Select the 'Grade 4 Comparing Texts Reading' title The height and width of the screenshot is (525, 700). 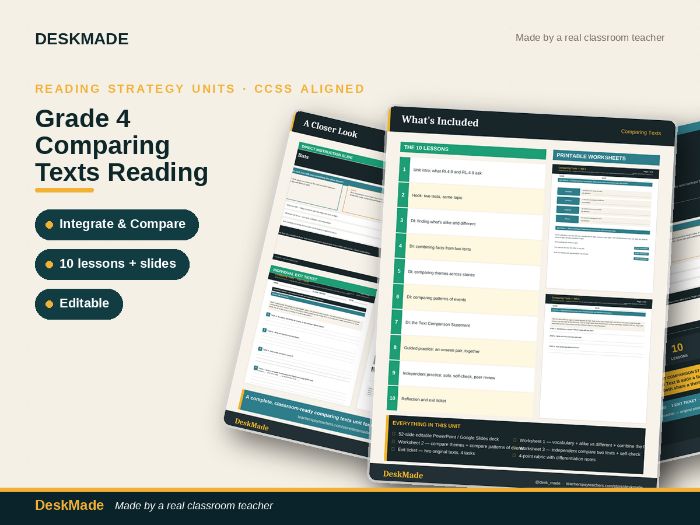(x=121, y=146)
